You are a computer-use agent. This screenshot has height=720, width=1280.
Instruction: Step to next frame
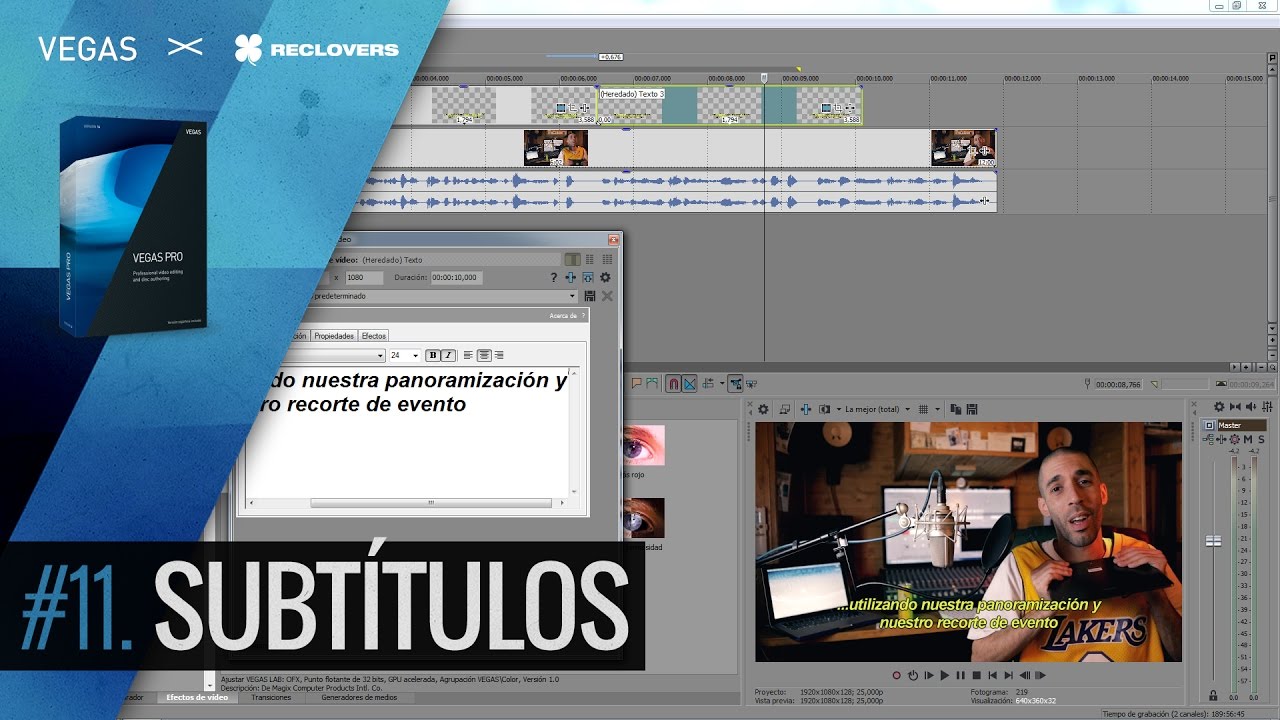click(1041, 675)
